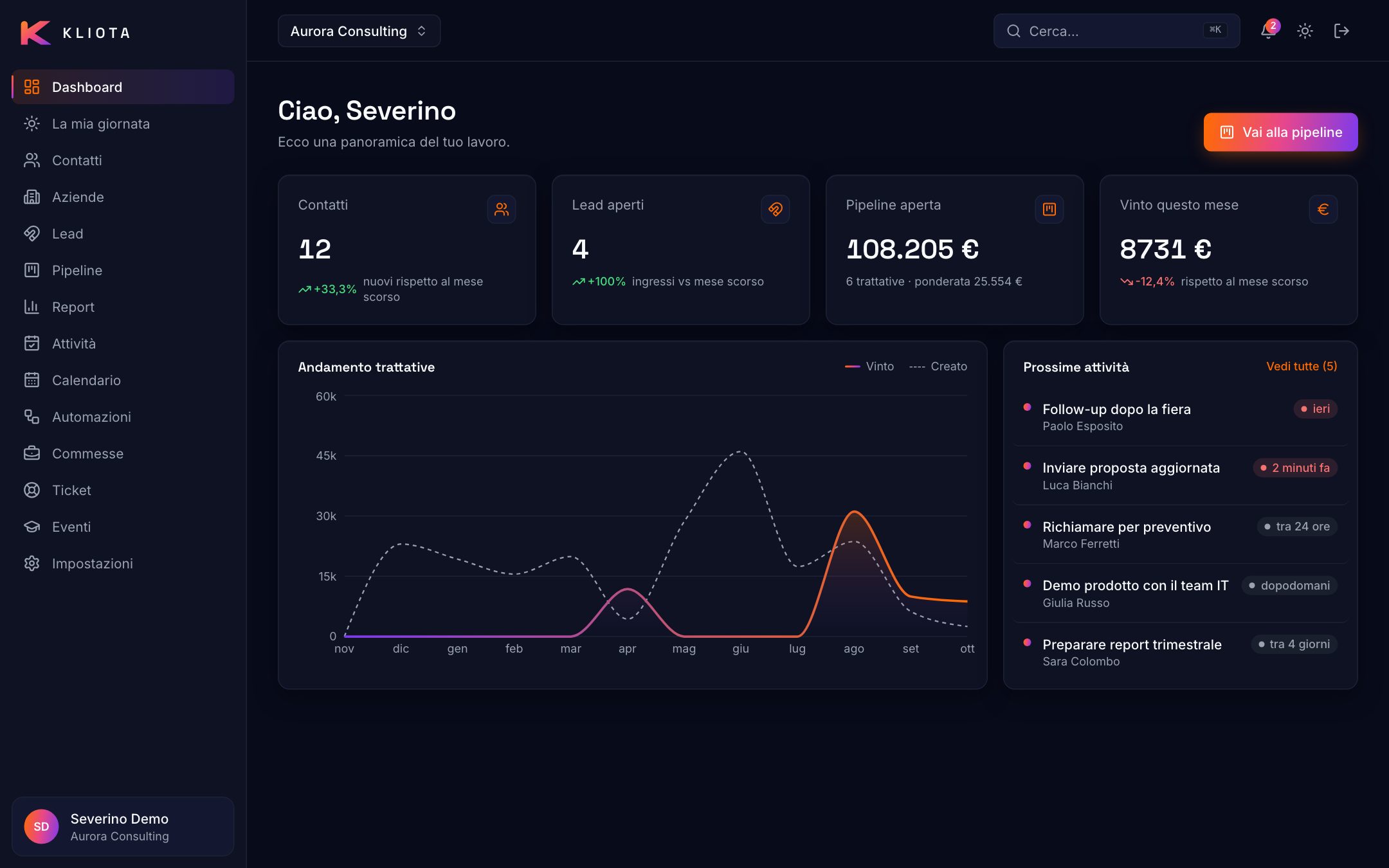The image size is (1389, 868).
Task: Open Inviare proposta aggiornata activity
Action: 1180,476
